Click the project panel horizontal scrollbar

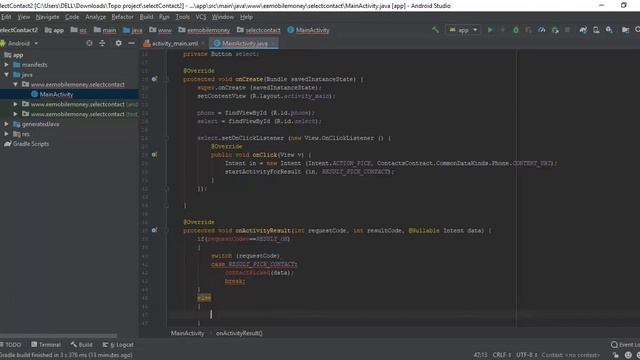[x=59, y=336]
